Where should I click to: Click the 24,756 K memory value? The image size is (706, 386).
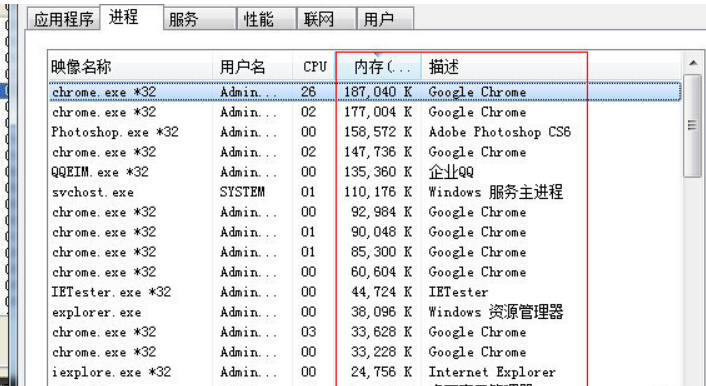(x=382, y=372)
